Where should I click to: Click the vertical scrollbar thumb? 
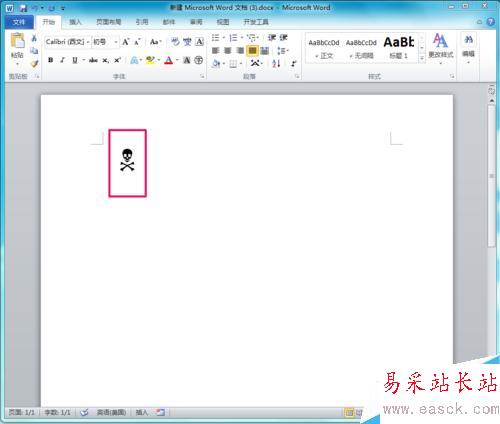491,176
